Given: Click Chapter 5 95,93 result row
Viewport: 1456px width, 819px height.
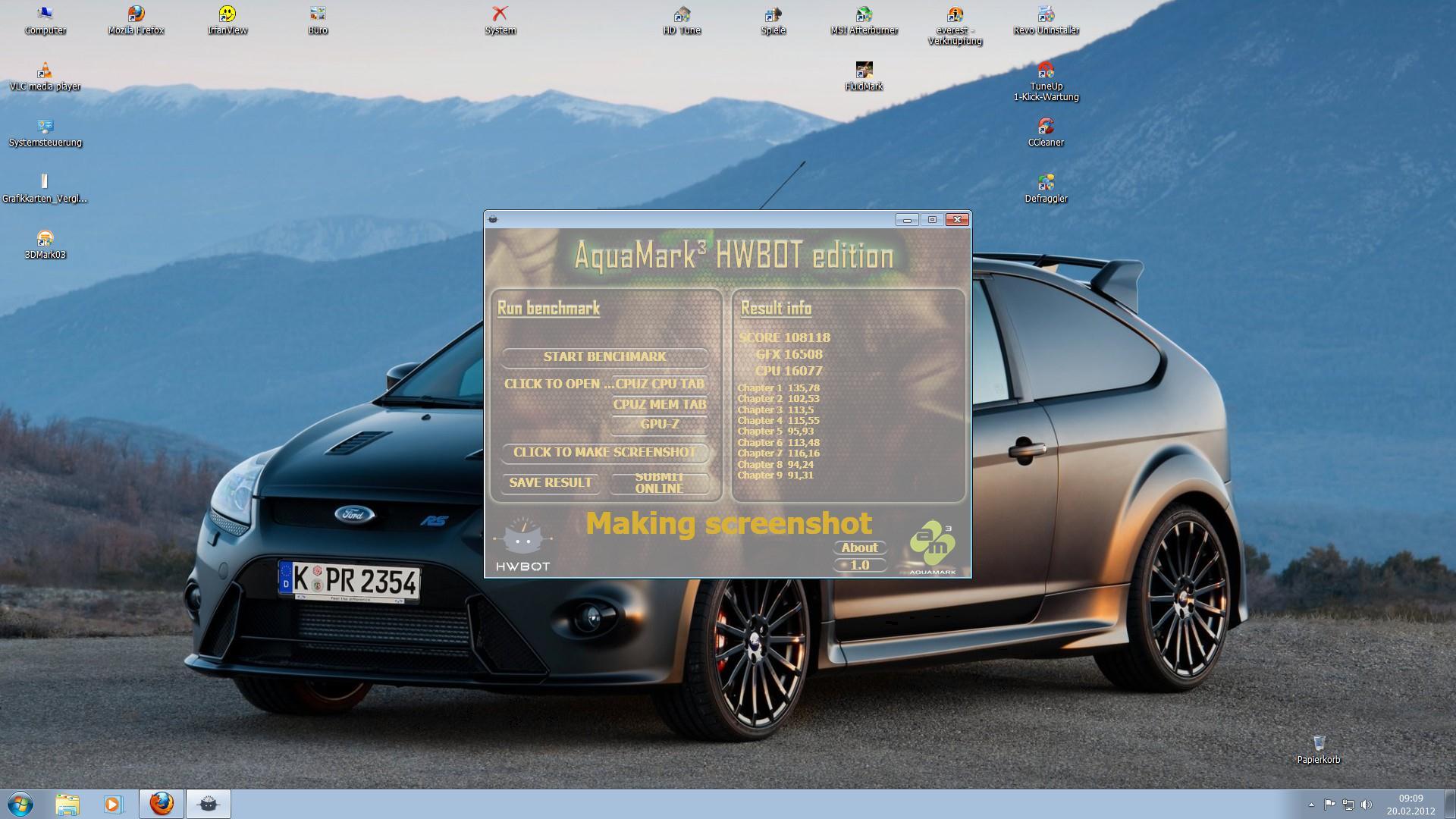Looking at the screenshot, I should (775, 431).
